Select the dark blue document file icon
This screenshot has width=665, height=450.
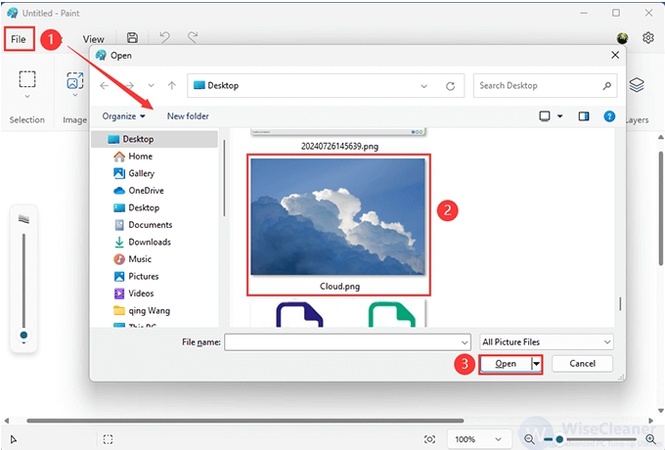pyautogui.click(x=299, y=314)
